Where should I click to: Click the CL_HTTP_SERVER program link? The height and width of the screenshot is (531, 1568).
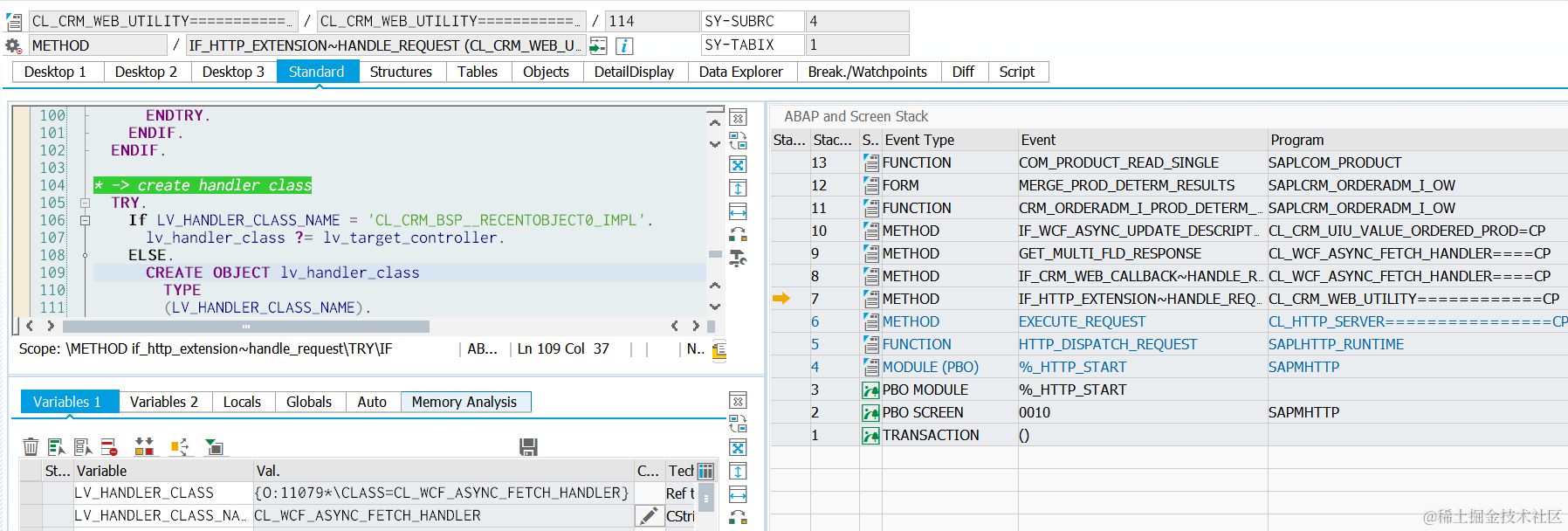(1418, 321)
